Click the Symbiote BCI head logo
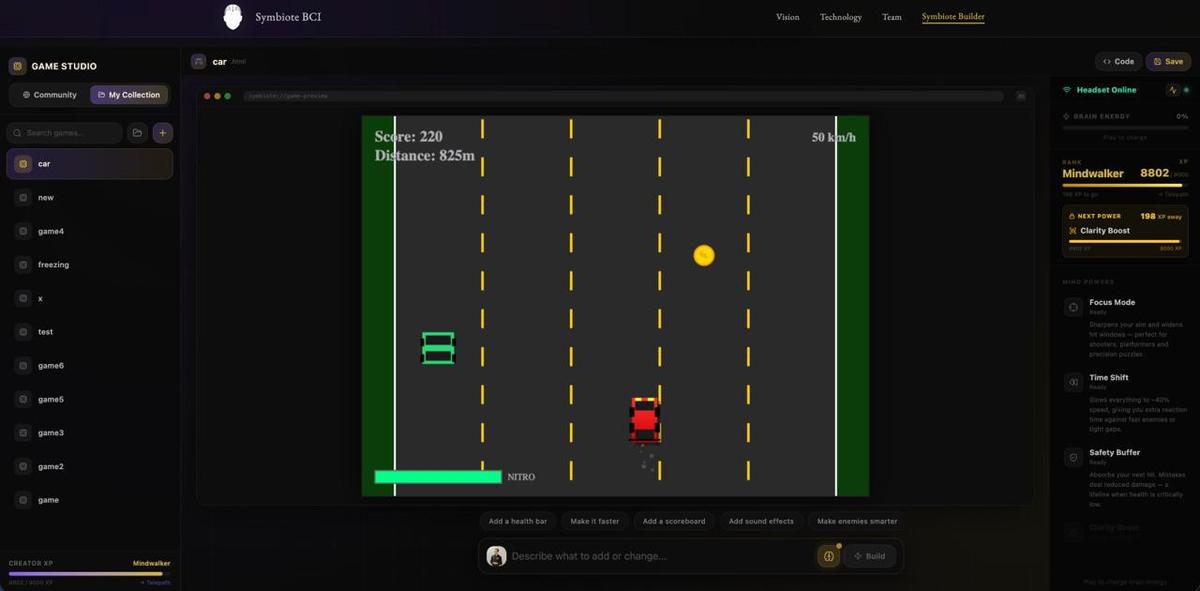Viewport: 1200px width, 591px height. click(x=233, y=17)
